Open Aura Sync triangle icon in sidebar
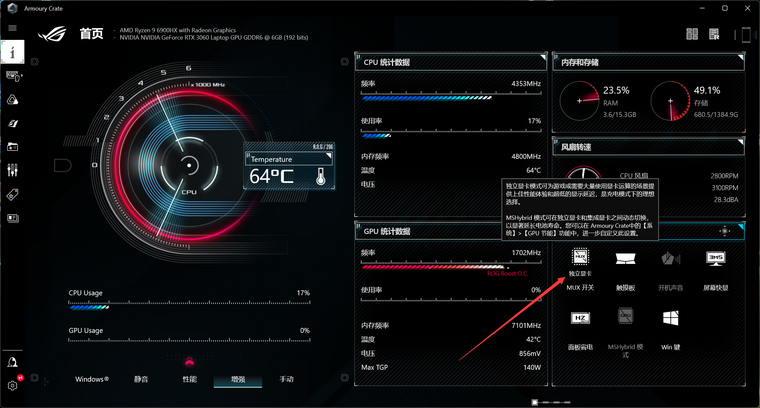The width and height of the screenshot is (760, 408). 13,99
